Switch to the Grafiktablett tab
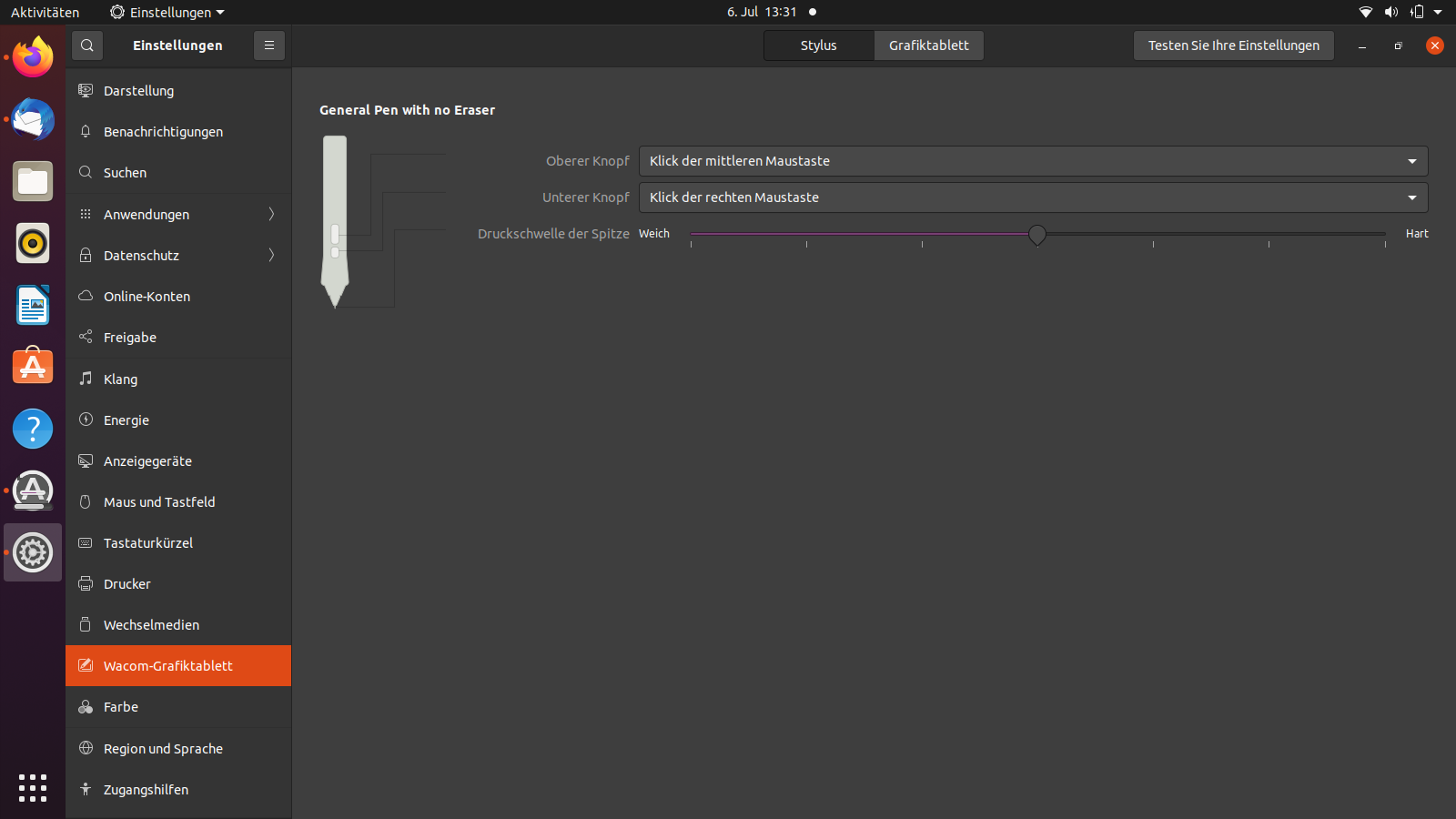The image size is (1456, 819). 928,45
